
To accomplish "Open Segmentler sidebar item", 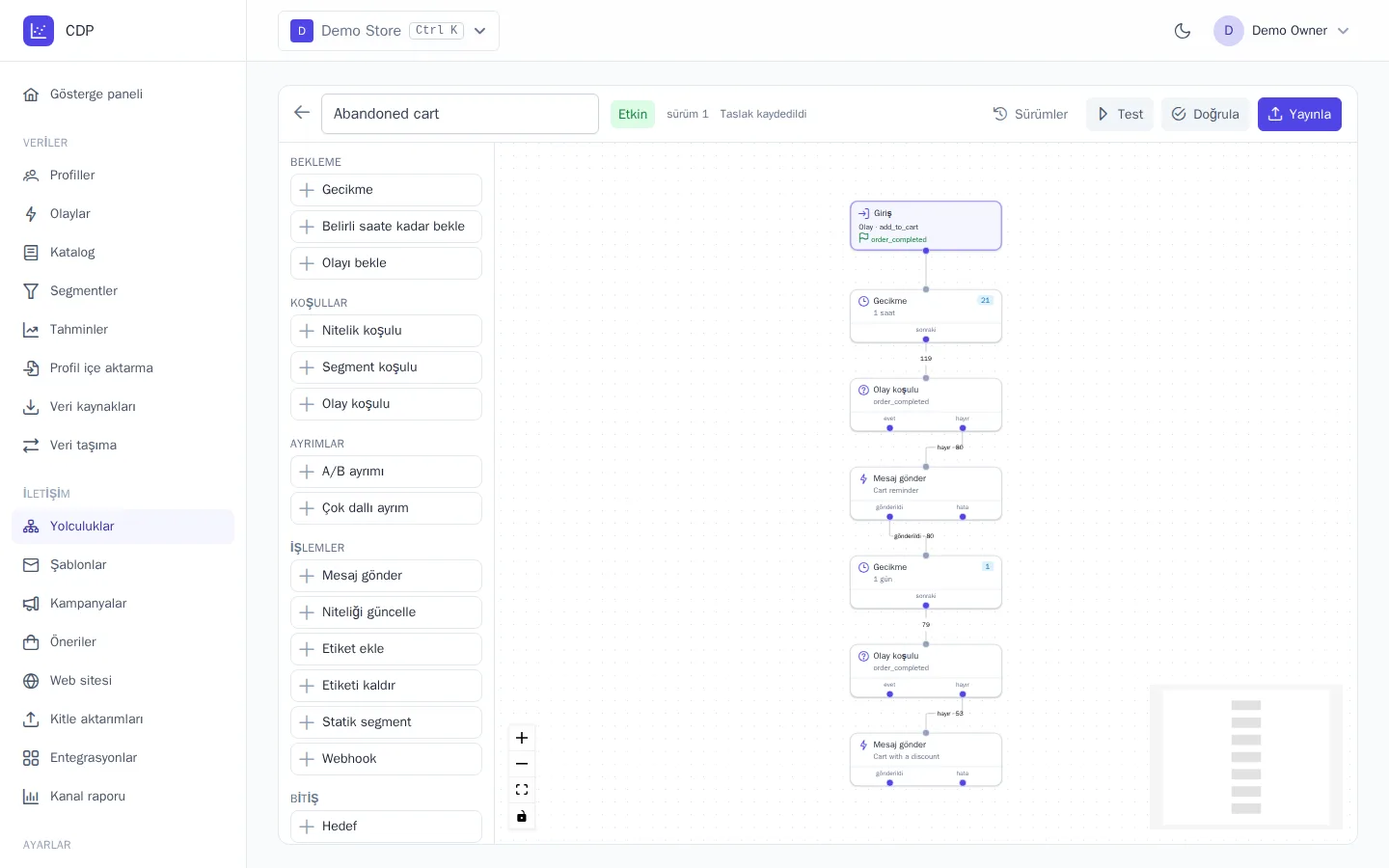I will (123, 291).
